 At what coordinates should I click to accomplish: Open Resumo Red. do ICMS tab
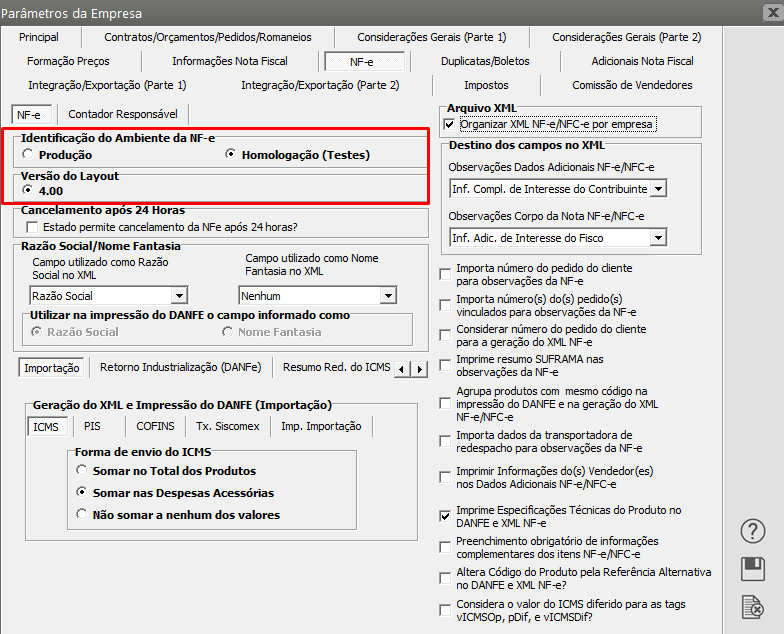tap(336, 367)
